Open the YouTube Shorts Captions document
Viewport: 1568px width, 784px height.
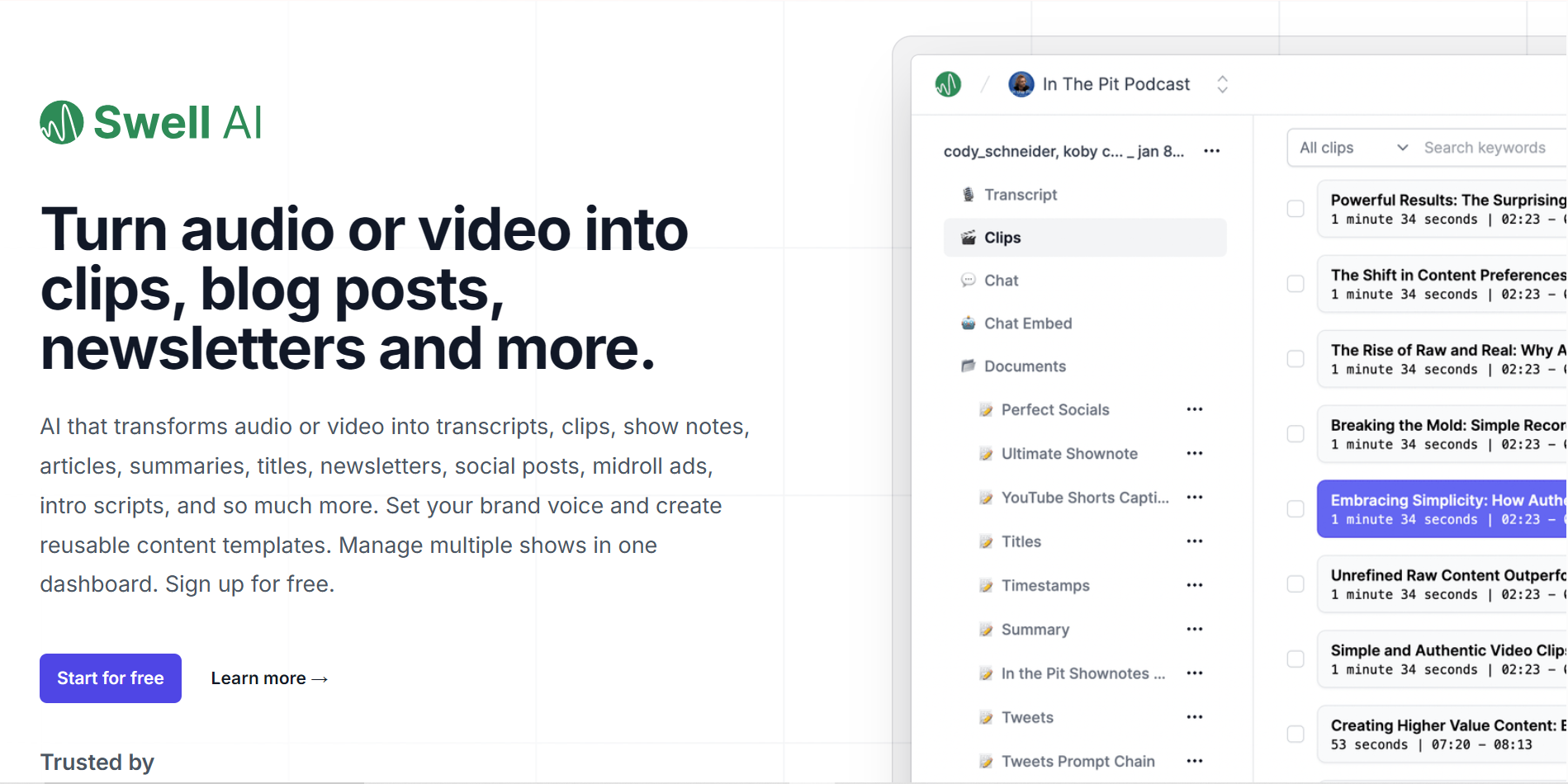[1085, 498]
